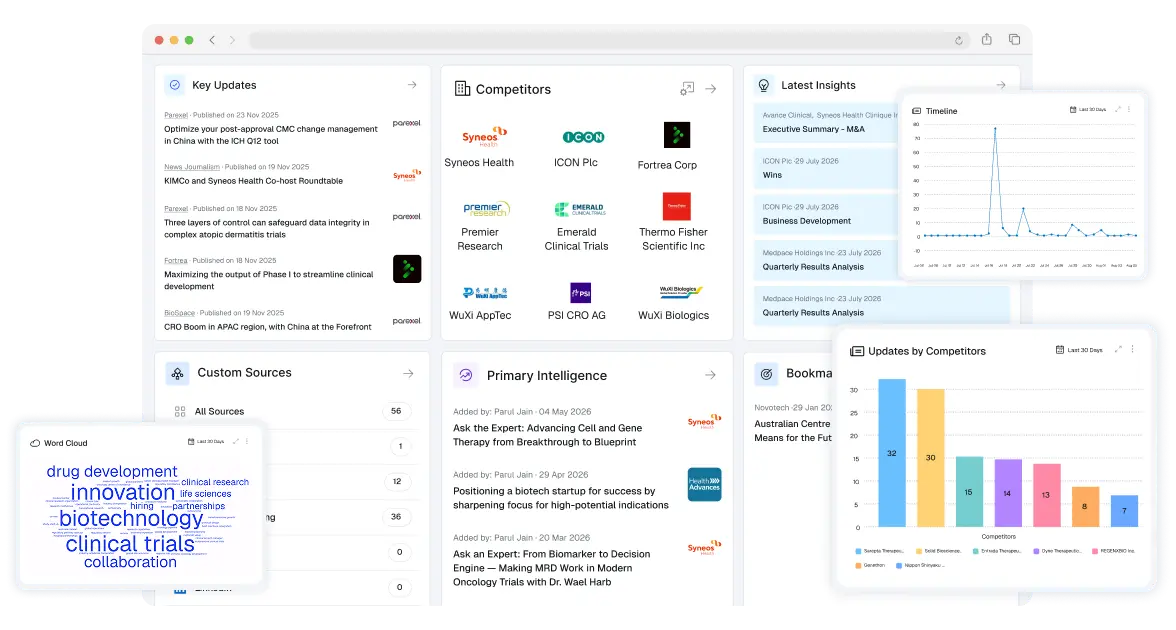1176x630 pixels.
Task: Select Thermo Fisher Scientific Inc competitor
Action: pyautogui.click(x=674, y=224)
